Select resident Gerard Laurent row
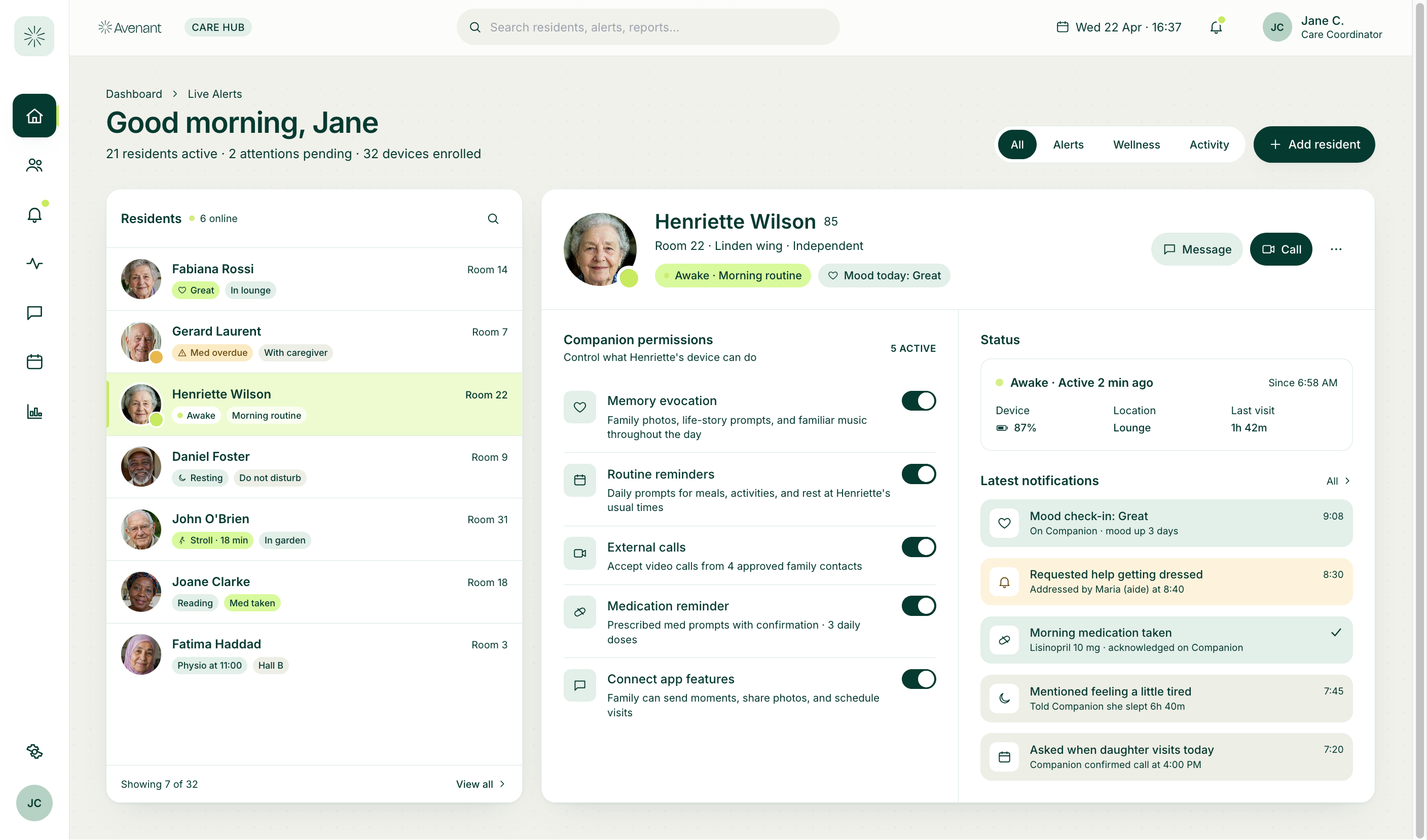1427x840 pixels. [x=314, y=342]
